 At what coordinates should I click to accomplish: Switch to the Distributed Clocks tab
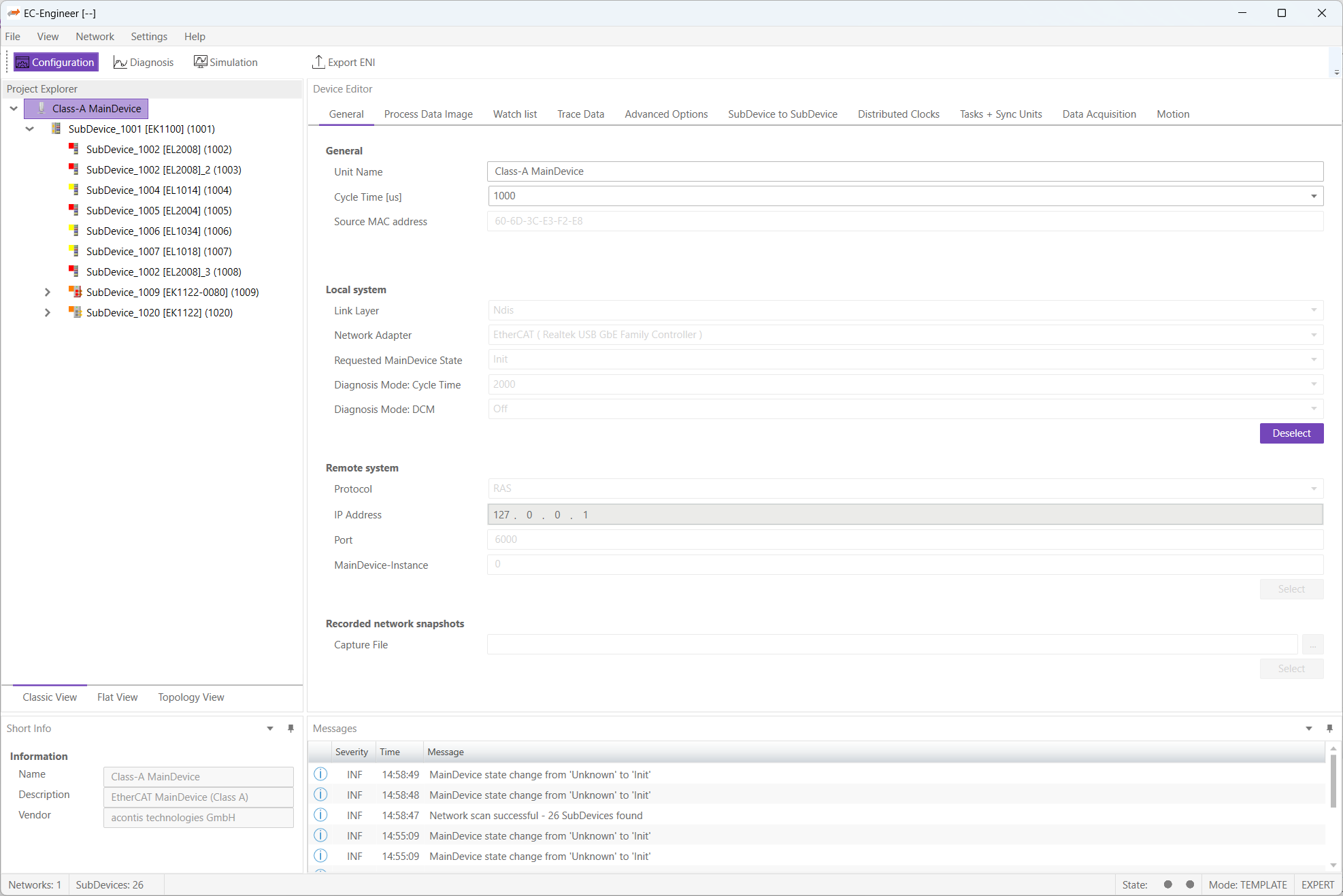898,114
